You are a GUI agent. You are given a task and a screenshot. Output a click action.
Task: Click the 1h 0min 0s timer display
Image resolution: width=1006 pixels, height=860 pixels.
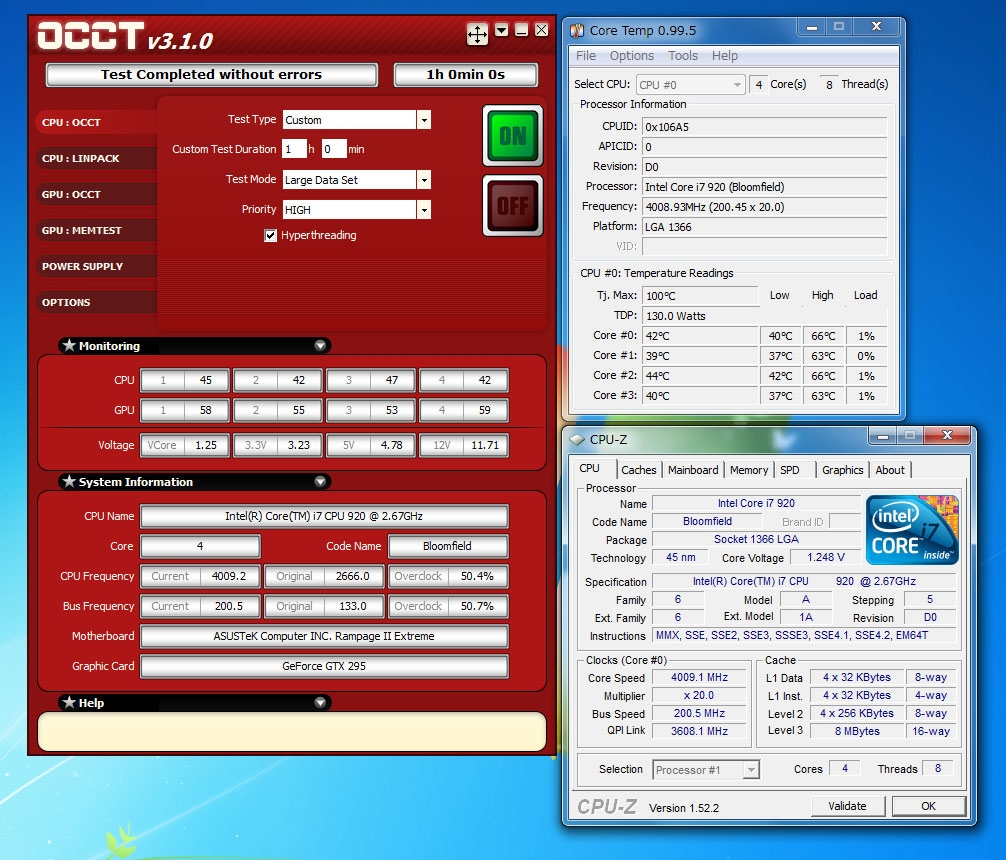pos(466,74)
